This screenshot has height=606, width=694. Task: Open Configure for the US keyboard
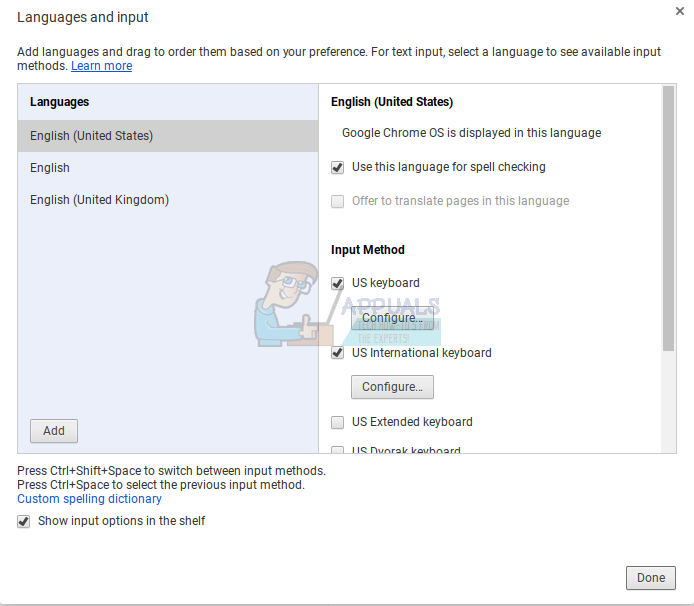tap(392, 318)
